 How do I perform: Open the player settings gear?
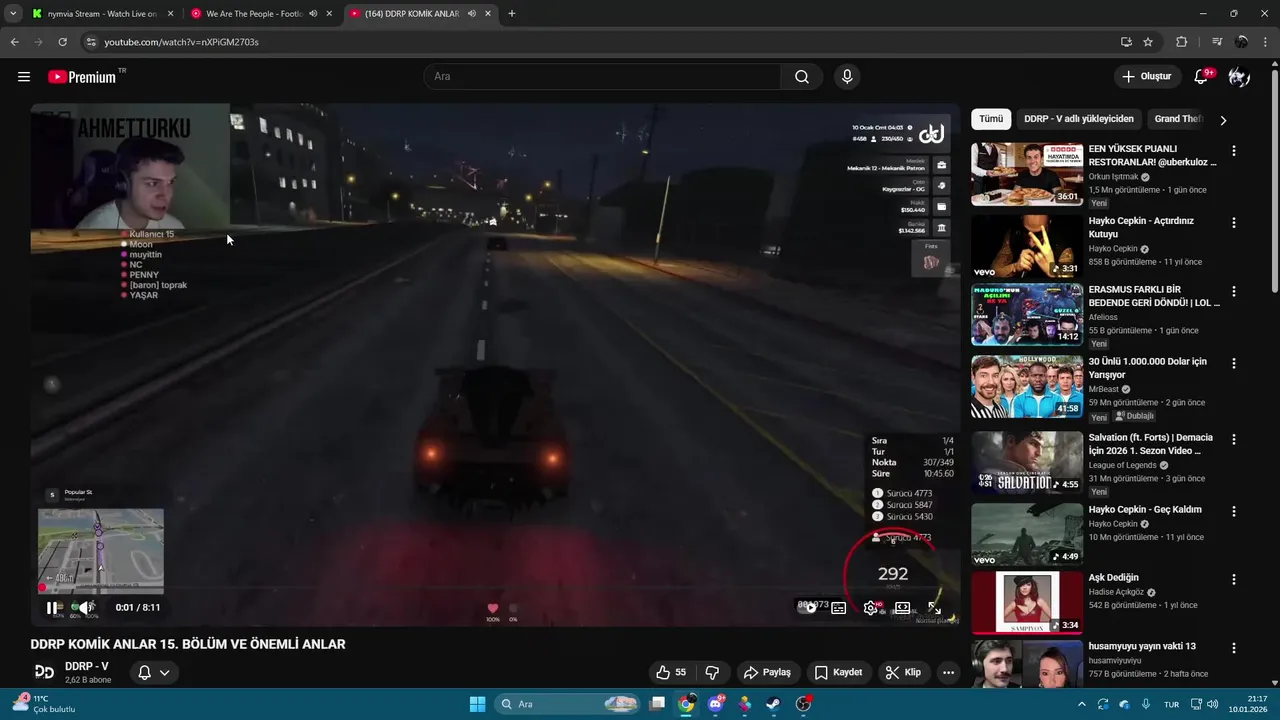pyautogui.click(x=871, y=607)
